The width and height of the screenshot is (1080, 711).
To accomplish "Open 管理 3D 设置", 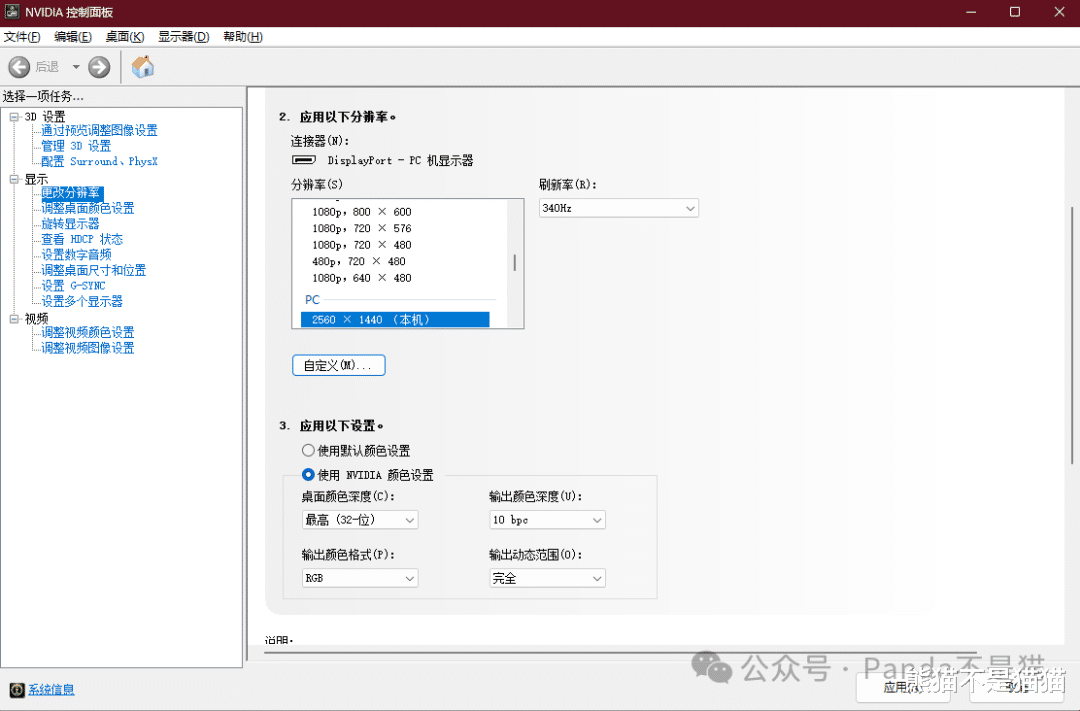I will point(76,146).
